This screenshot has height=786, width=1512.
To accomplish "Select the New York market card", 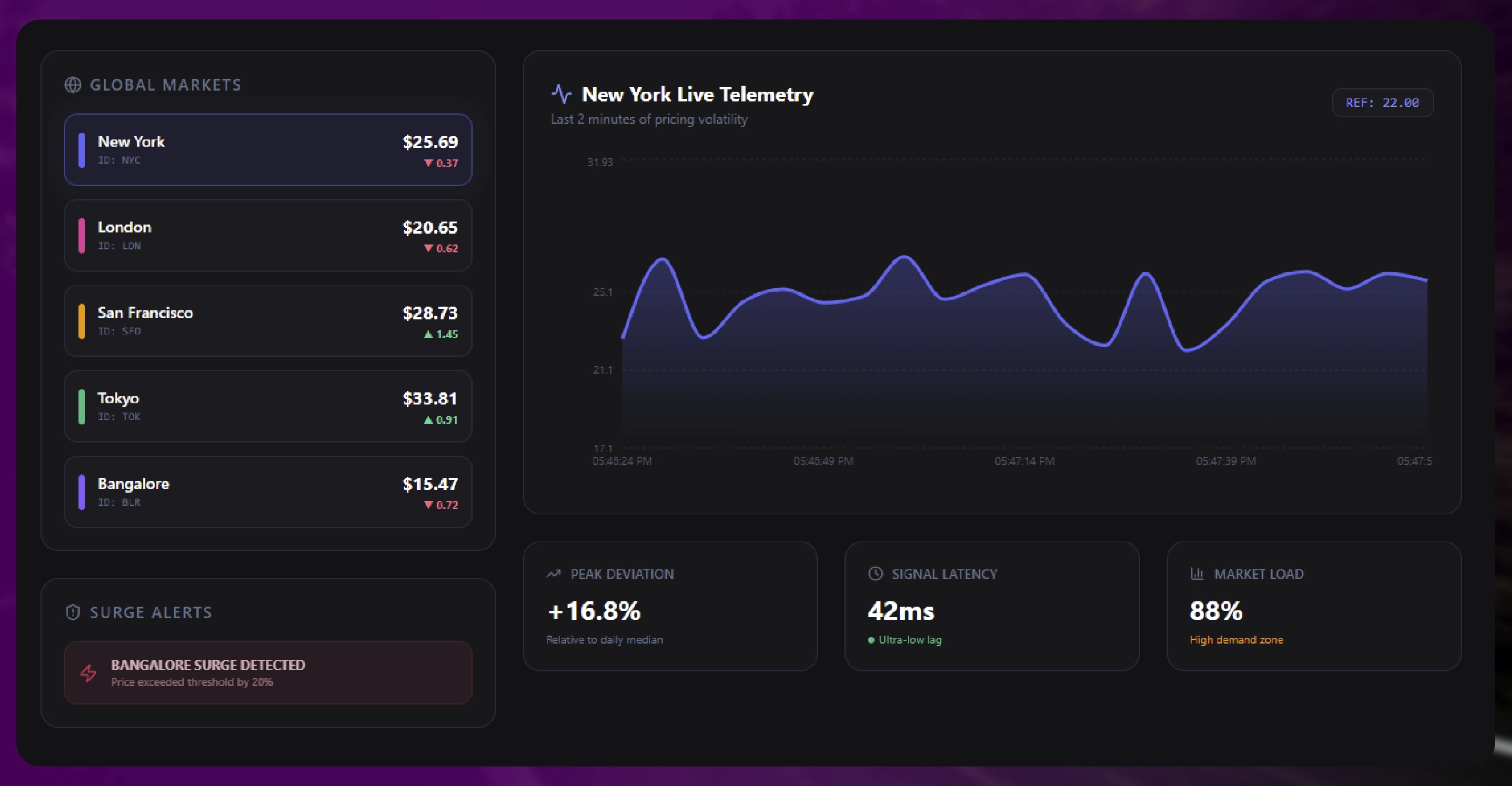I will point(268,150).
